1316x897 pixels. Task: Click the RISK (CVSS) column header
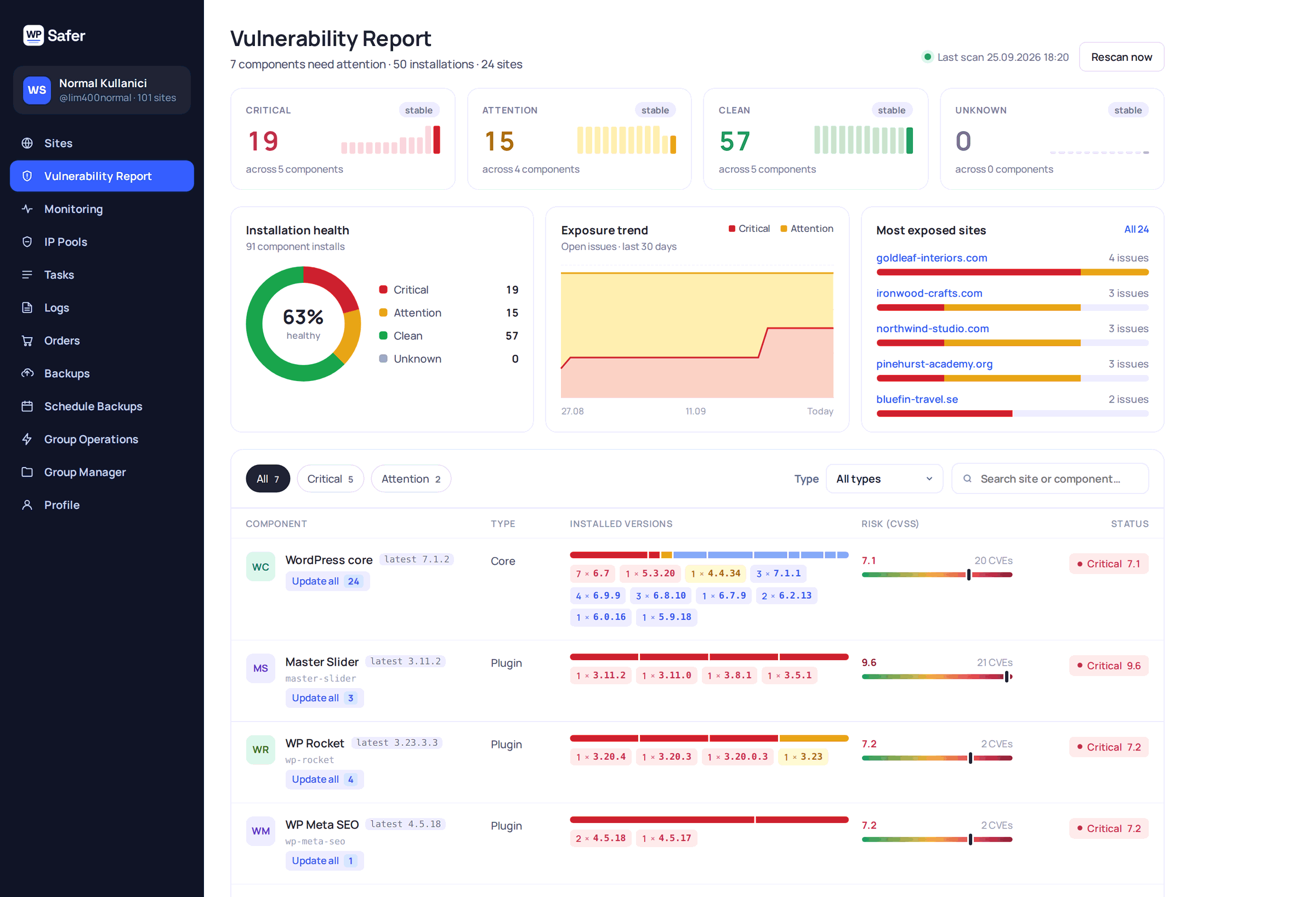tap(889, 524)
